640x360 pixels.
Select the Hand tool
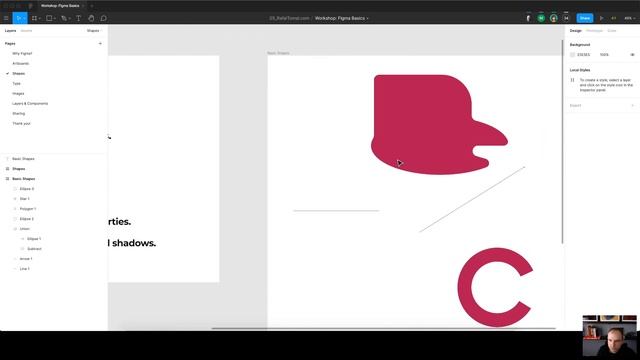[91, 18]
